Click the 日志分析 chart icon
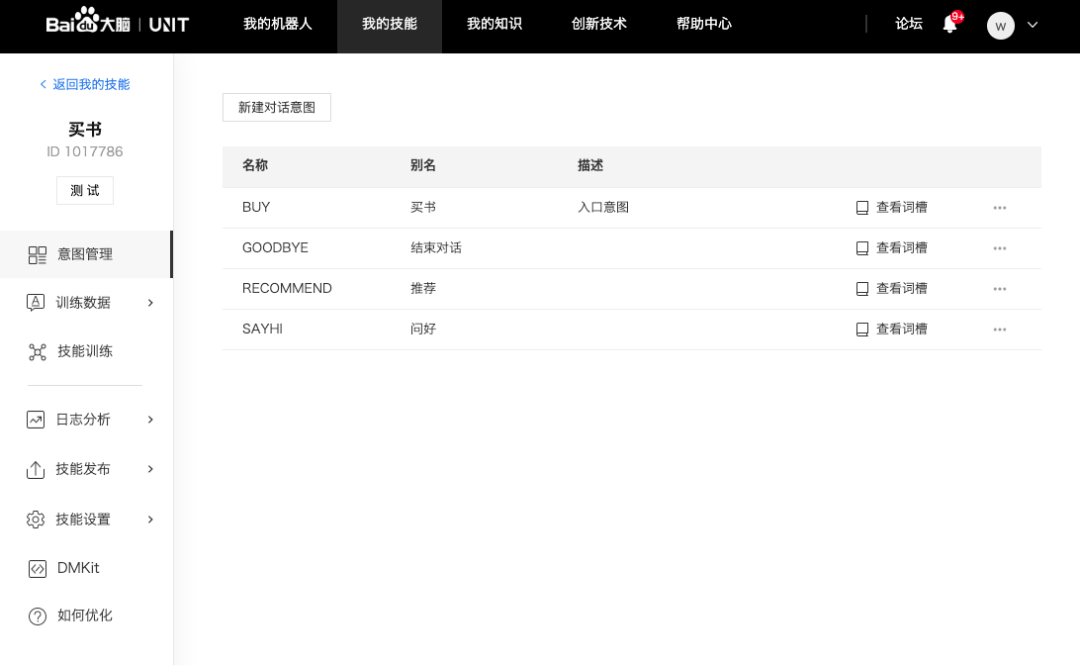 tap(36, 420)
